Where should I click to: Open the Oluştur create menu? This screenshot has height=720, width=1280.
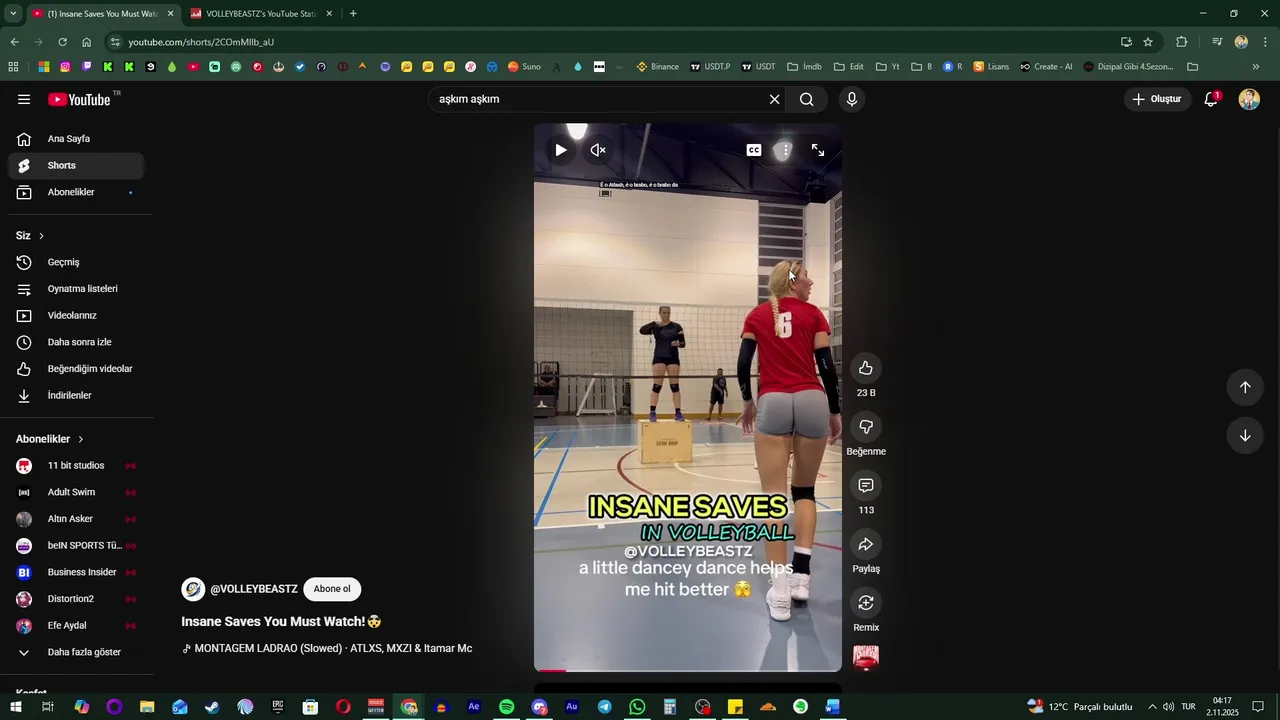(x=1157, y=99)
